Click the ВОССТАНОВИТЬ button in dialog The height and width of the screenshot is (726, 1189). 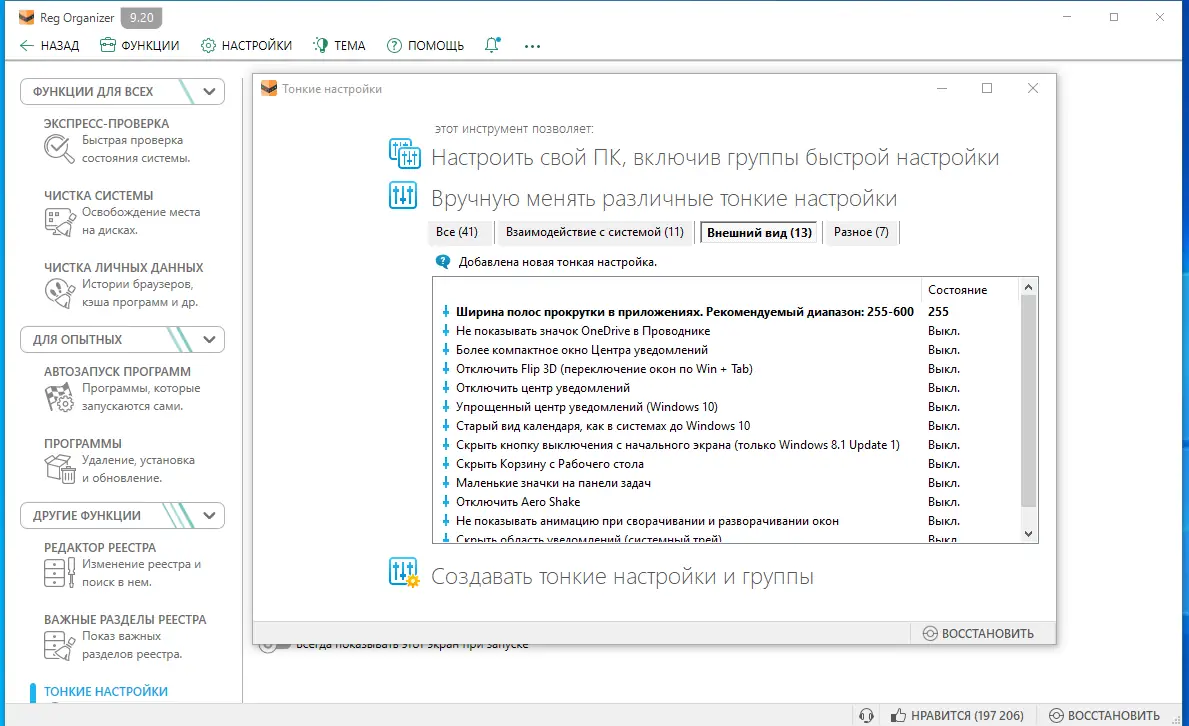pos(981,632)
